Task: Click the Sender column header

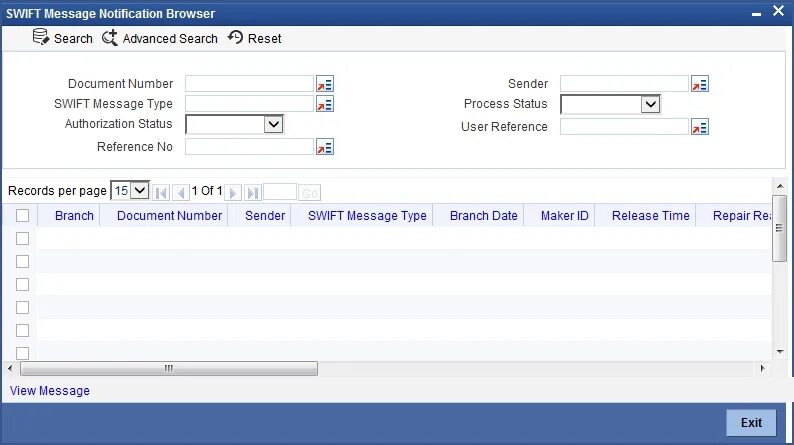Action: tap(265, 216)
